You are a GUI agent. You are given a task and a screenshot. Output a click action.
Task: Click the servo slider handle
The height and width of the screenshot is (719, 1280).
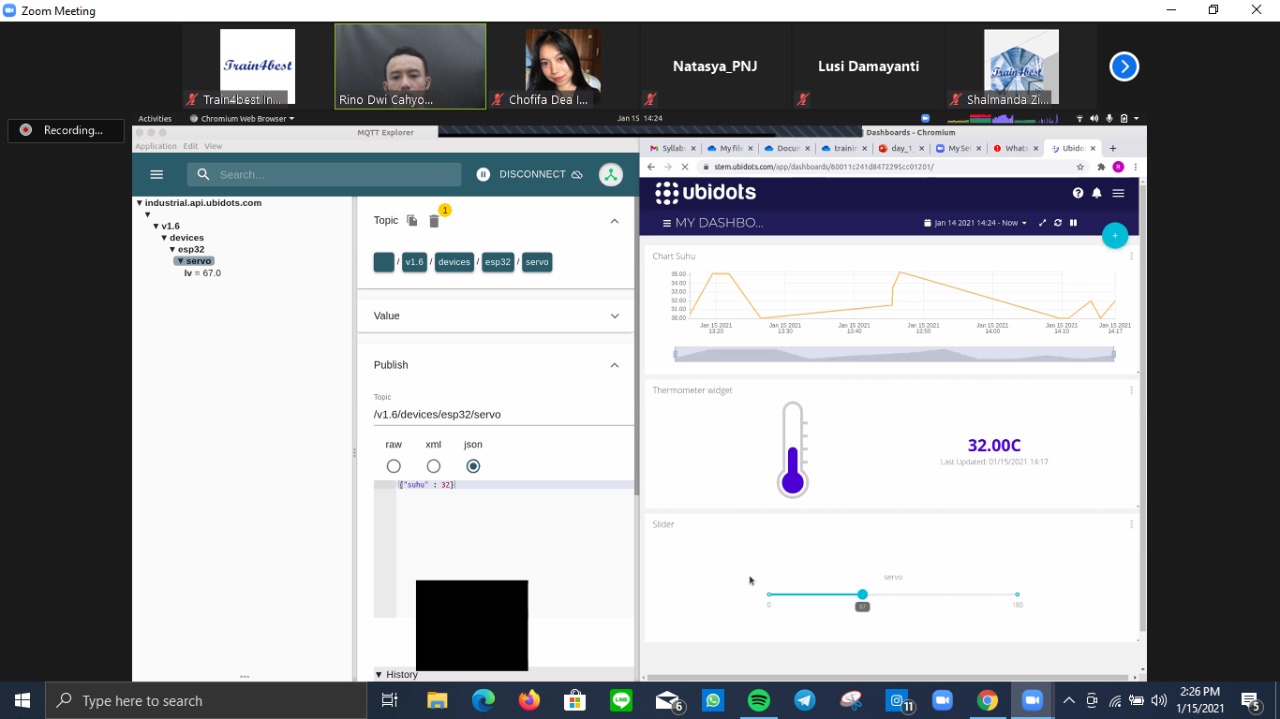pyautogui.click(x=862, y=595)
